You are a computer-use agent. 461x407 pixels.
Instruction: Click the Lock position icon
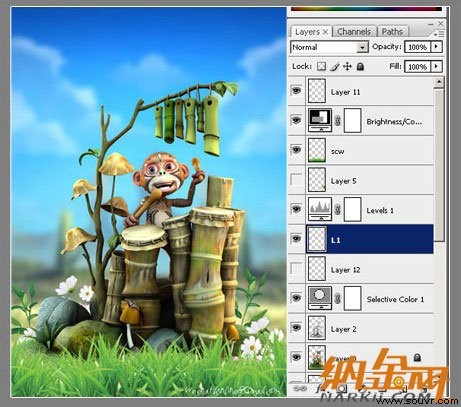tap(347, 67)
